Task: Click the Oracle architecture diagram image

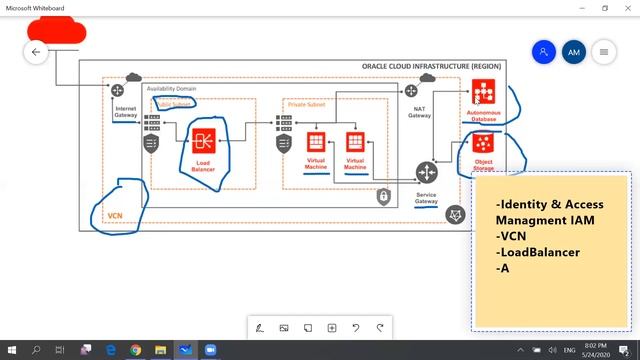Action: tap(293, 146)
